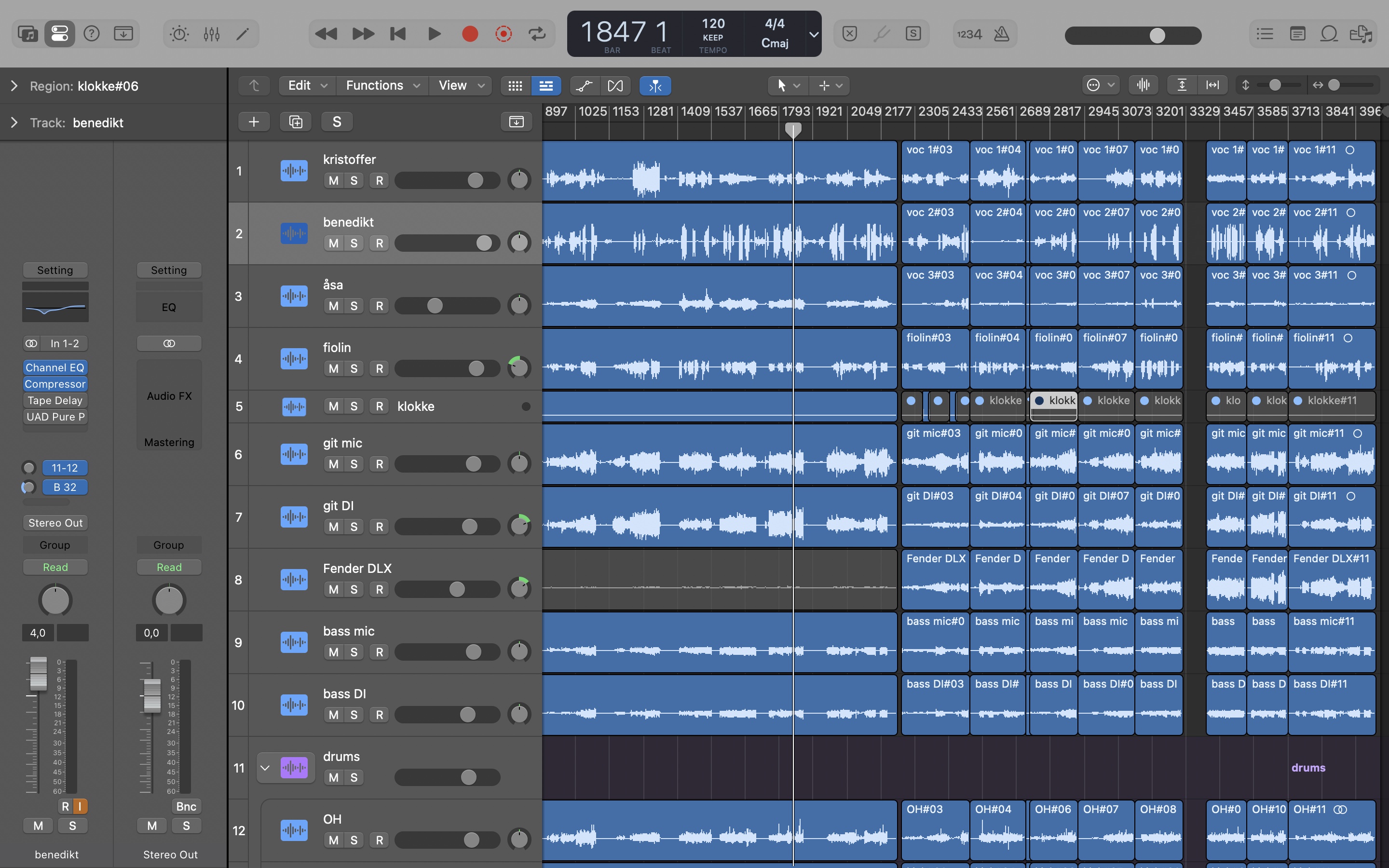Open the Mixer from toolbar
This screenshot has height=868, width=1389.
(211, 34)
